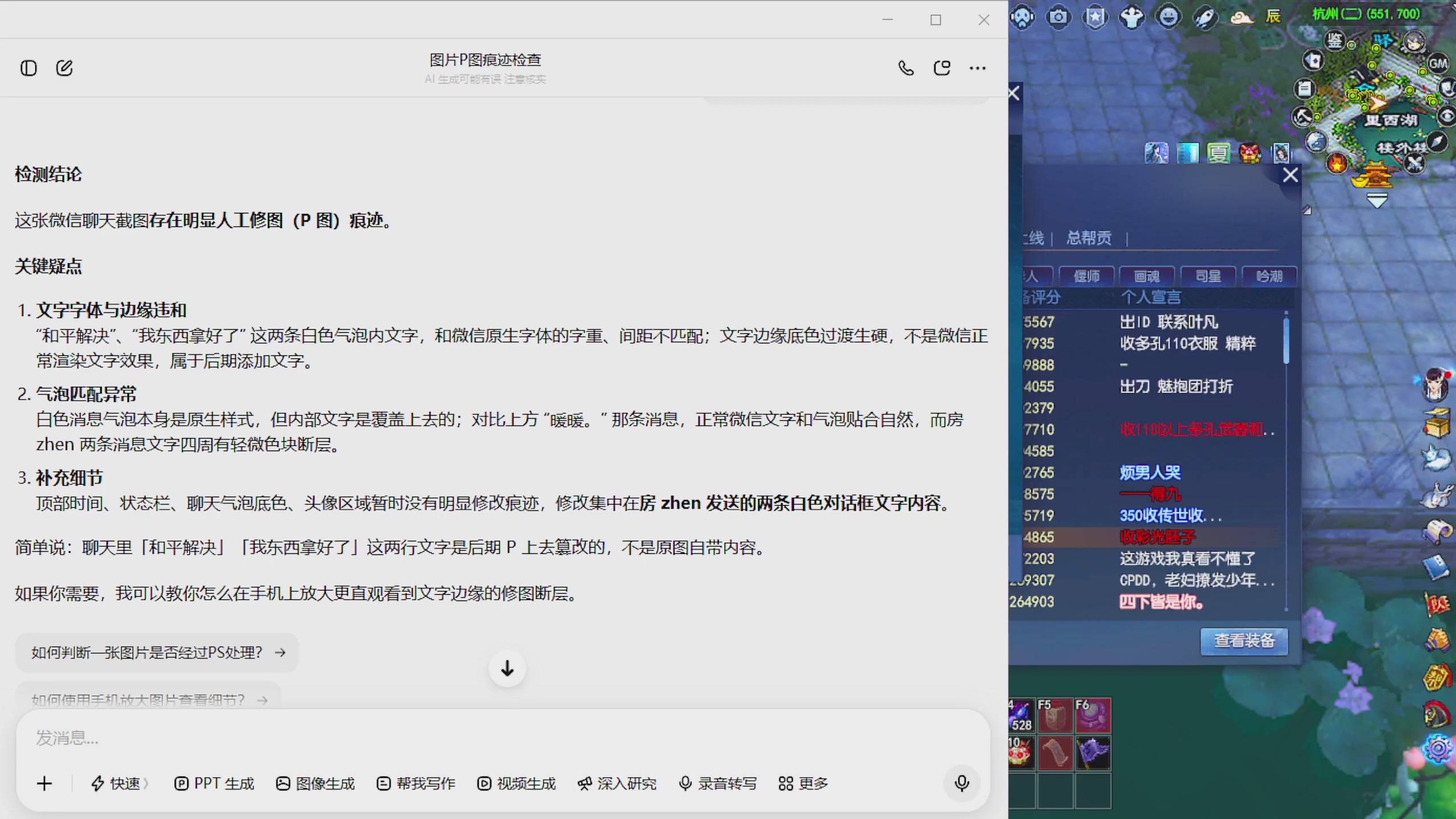Toggle the chat sidebar panel icon
Screen dimensions: 1456x819
[28, 68]
